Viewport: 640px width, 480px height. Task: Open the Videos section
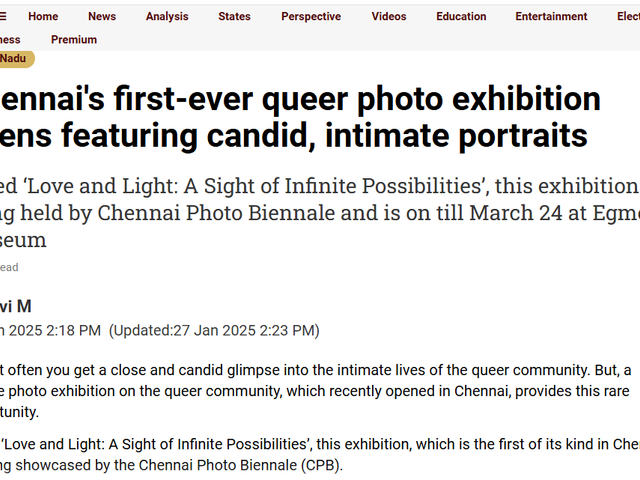pyautogui.click(x=389, y=17)
